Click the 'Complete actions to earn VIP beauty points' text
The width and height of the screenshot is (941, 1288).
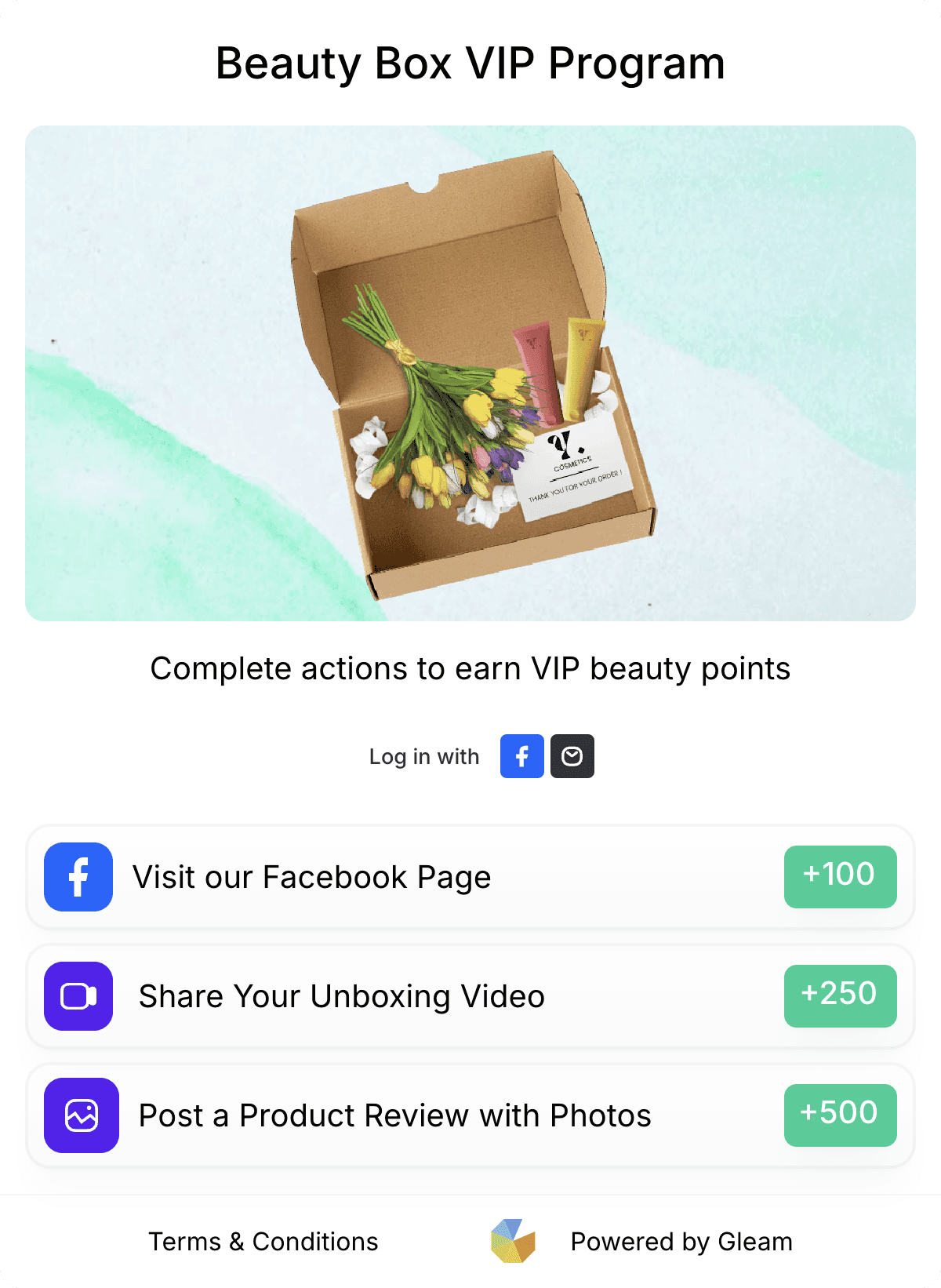(470, 669)
